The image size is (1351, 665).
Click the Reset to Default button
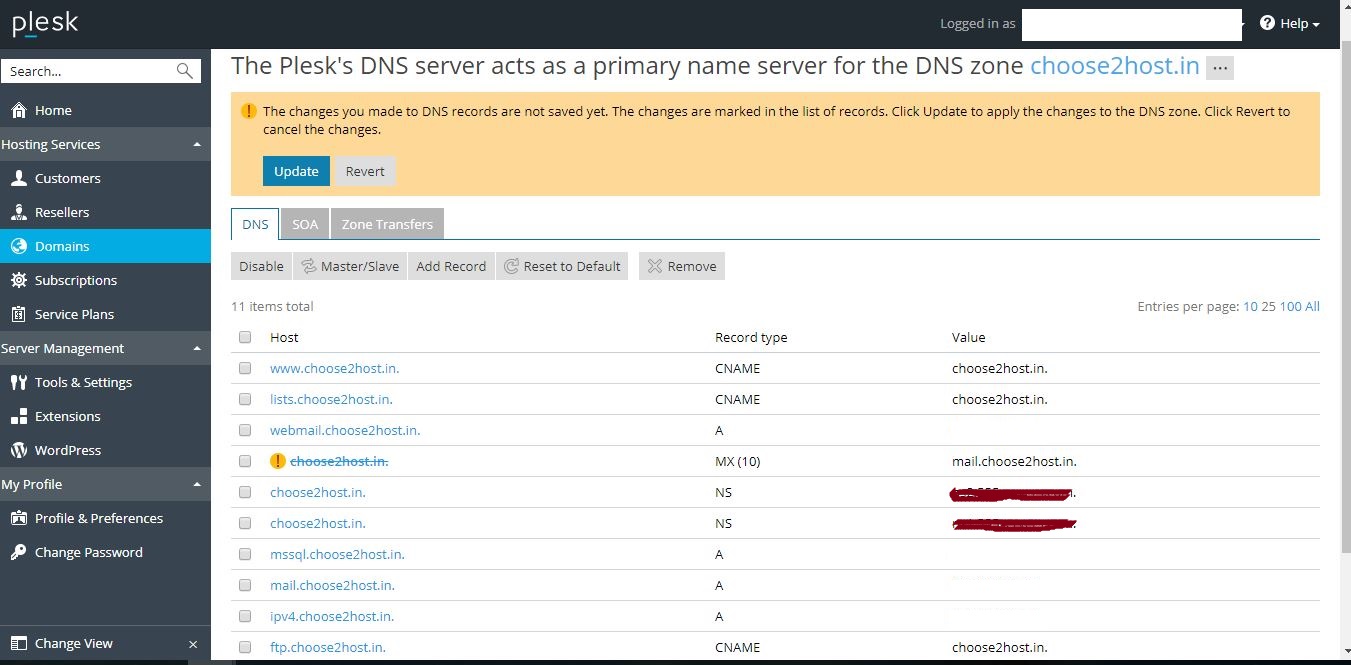pos(562,266)
